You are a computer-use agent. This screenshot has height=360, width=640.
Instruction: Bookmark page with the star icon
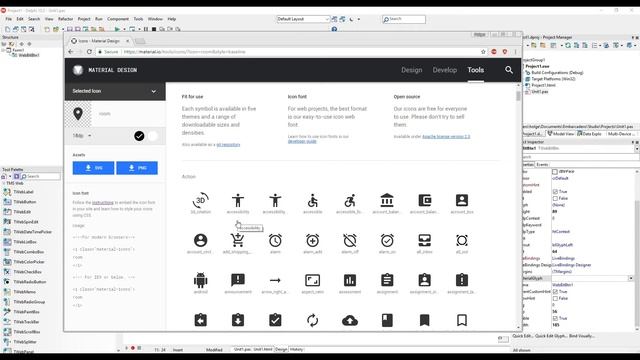483,52
